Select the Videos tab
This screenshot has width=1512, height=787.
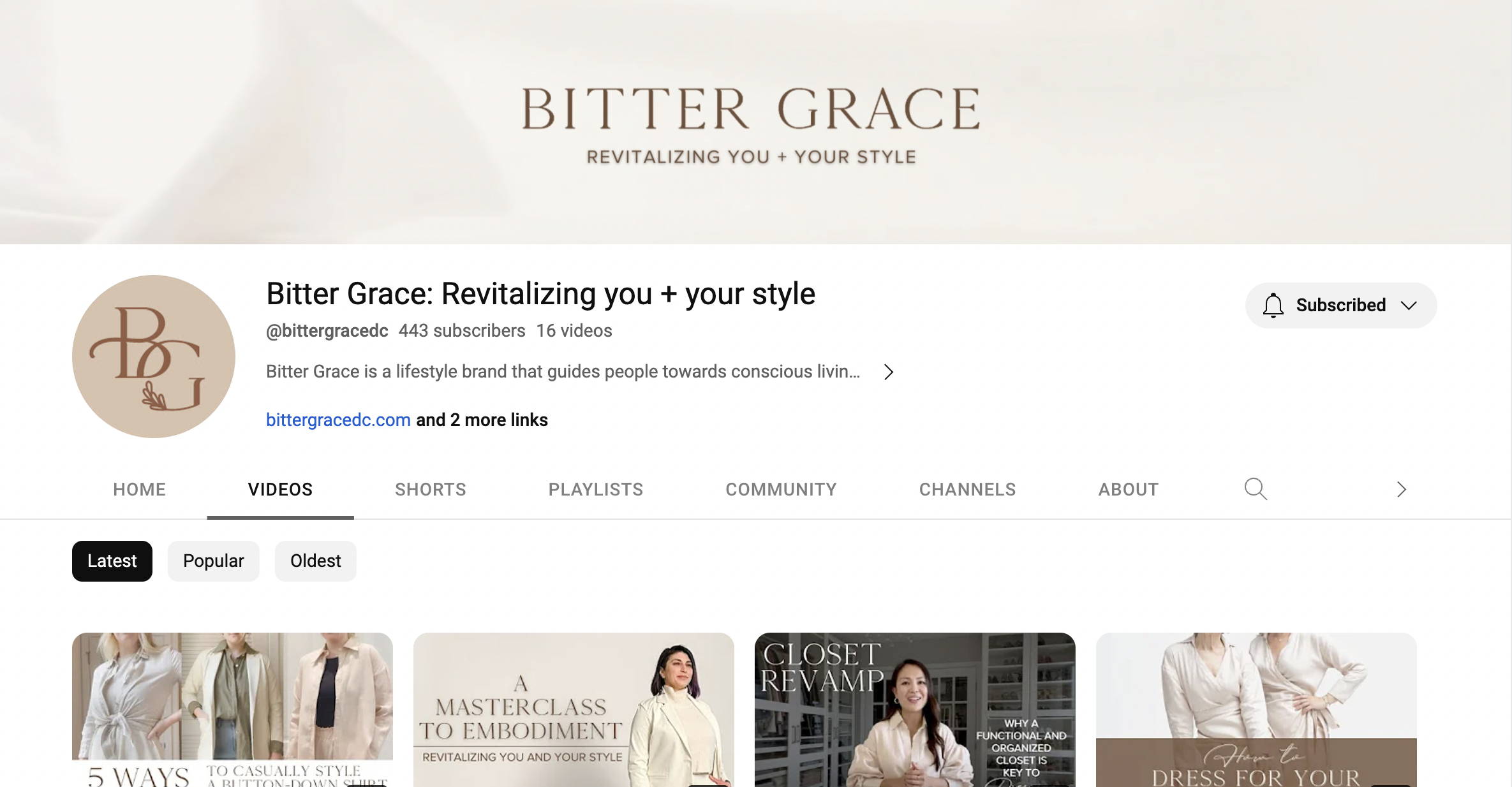[280, 489]
